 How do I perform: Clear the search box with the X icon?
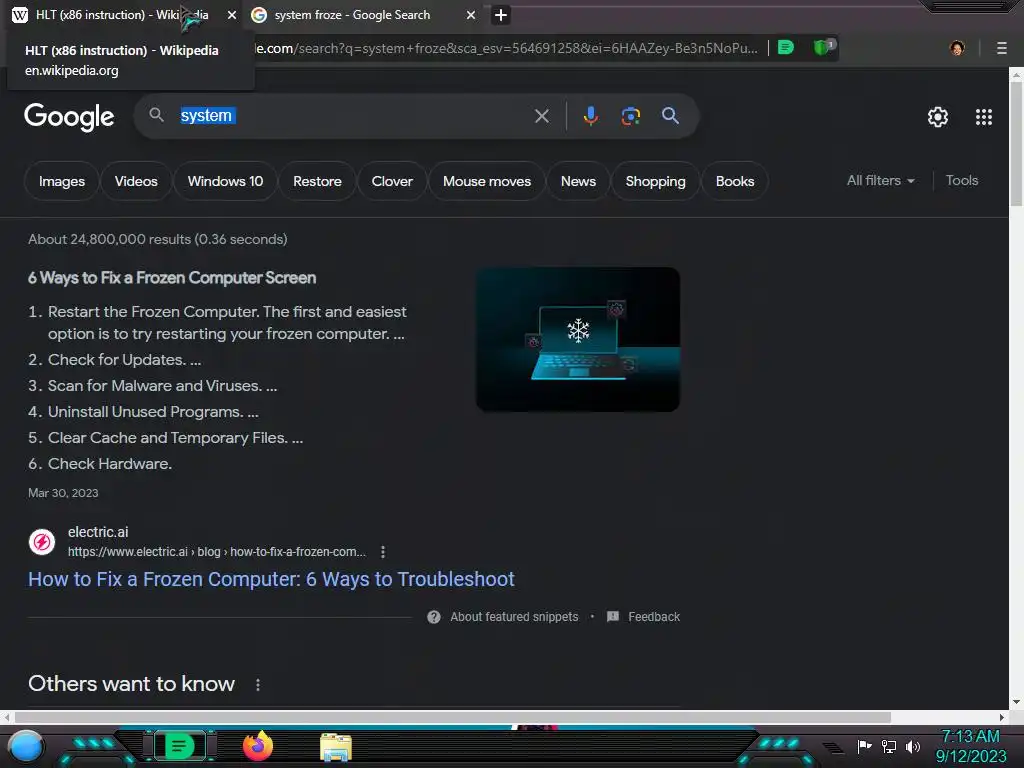click(x=541, y=116)
